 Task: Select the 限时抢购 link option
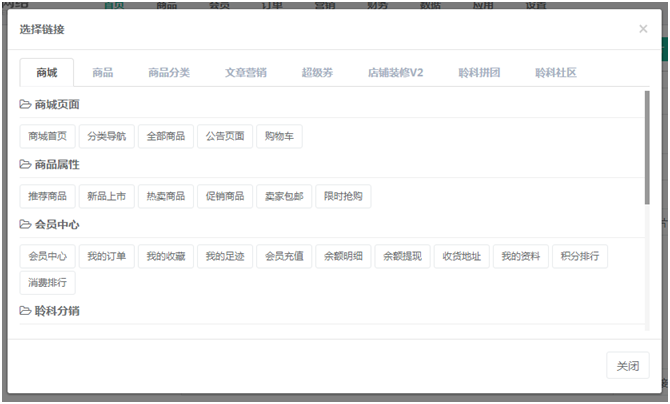[x=342, y=196]
